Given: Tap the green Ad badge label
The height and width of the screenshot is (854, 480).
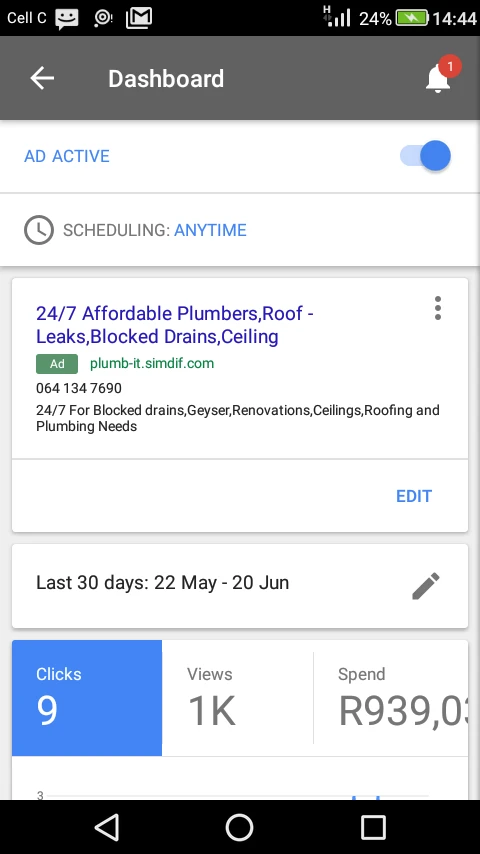Looking at the screenshot, I should tap(57, 364).
